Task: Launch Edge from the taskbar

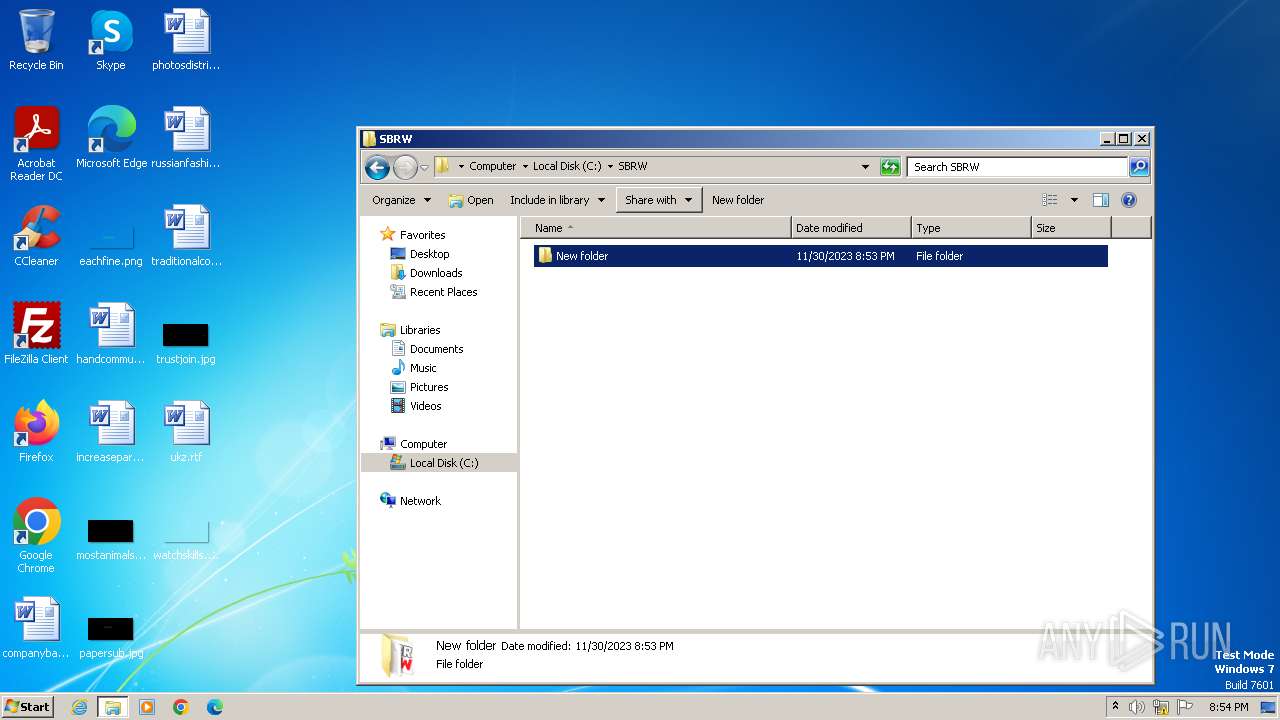Action: pos(215,707)
